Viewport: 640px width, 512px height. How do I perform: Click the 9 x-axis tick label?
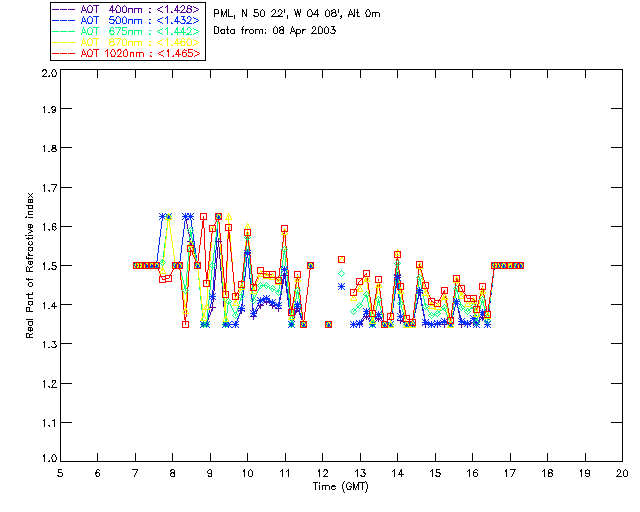pos(210,473)
